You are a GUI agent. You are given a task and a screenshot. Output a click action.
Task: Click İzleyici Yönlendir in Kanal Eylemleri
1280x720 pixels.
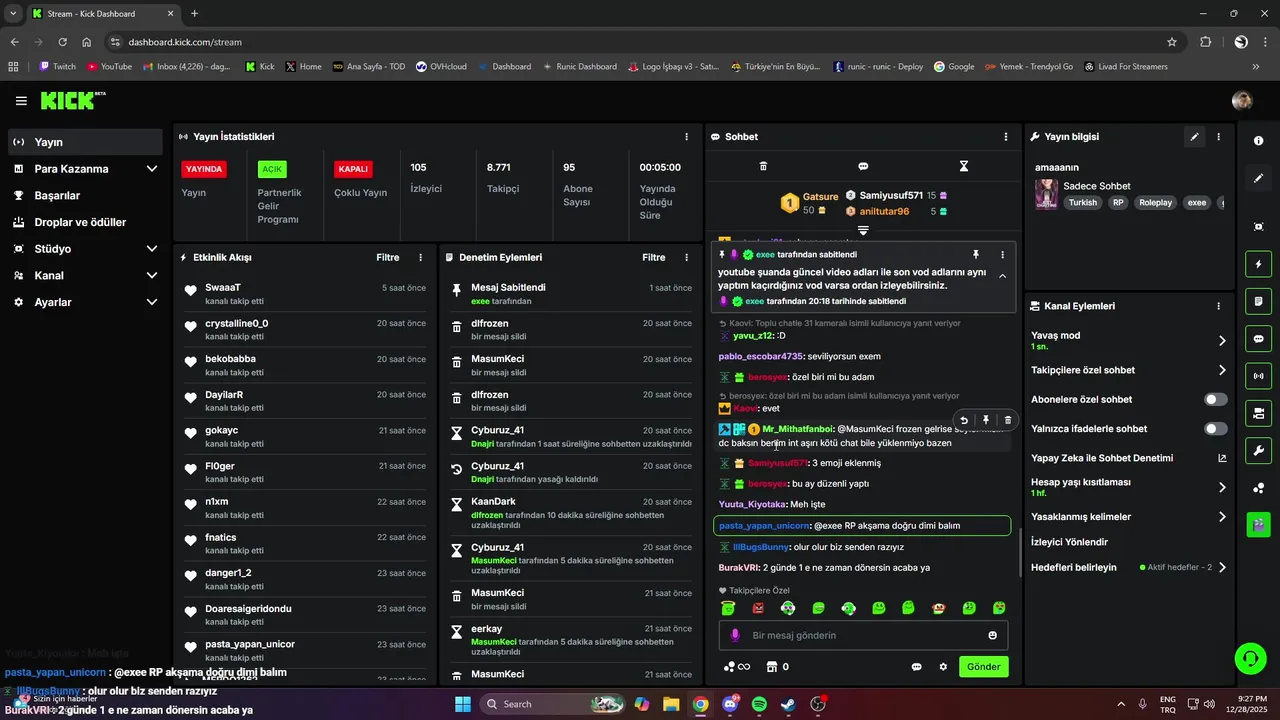click(x=1069, y=542)
